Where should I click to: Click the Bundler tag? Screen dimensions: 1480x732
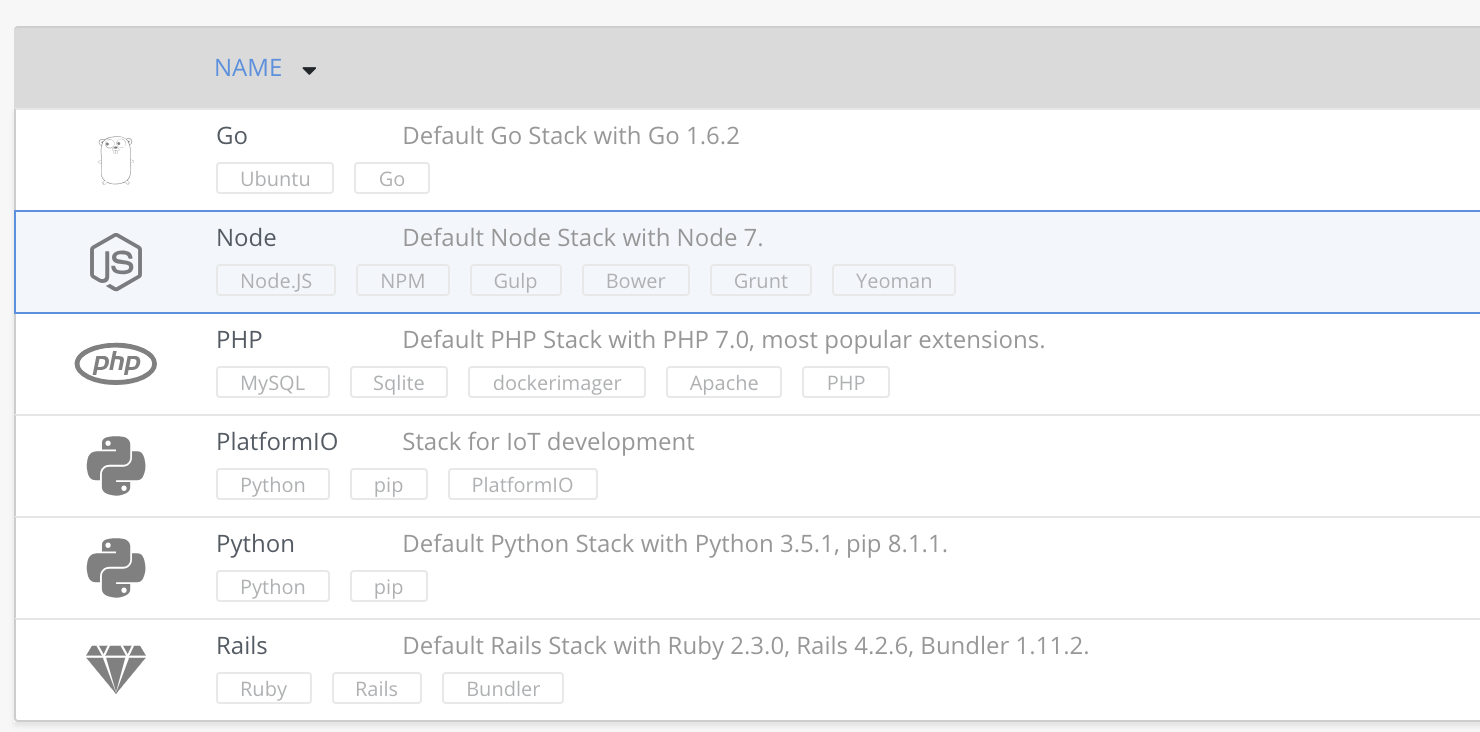pos(503,689)
